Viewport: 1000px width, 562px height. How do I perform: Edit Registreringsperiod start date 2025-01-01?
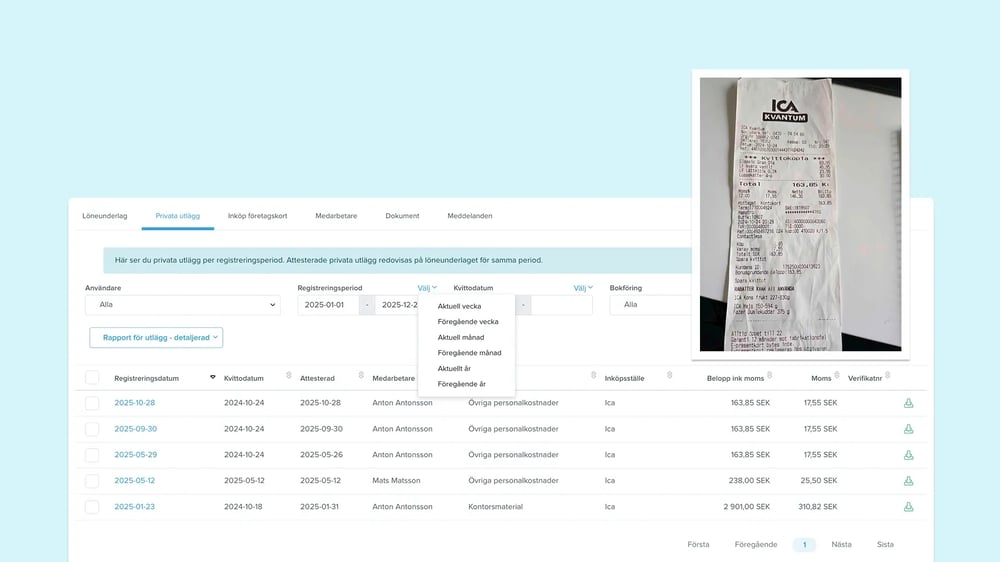point(328,305)
